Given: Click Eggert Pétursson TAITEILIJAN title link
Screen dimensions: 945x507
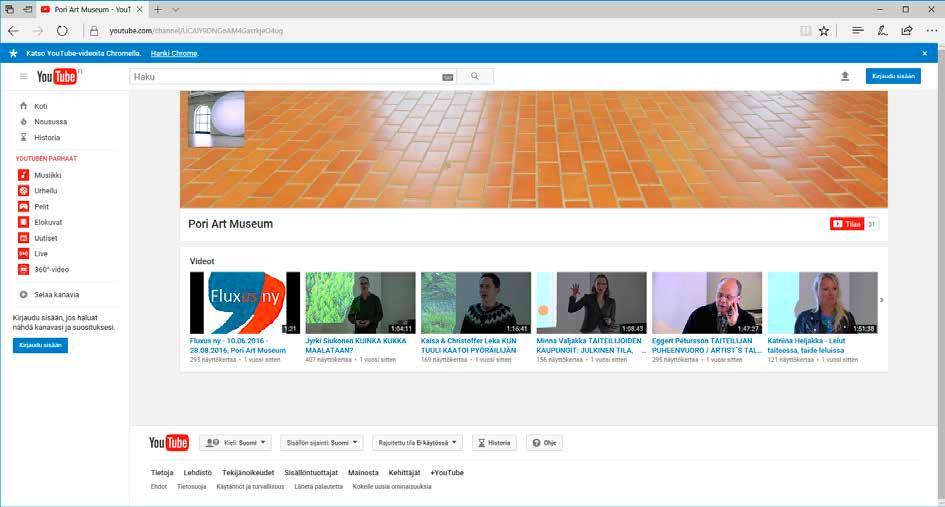Looking at the screenshot, I should (707, 345).
